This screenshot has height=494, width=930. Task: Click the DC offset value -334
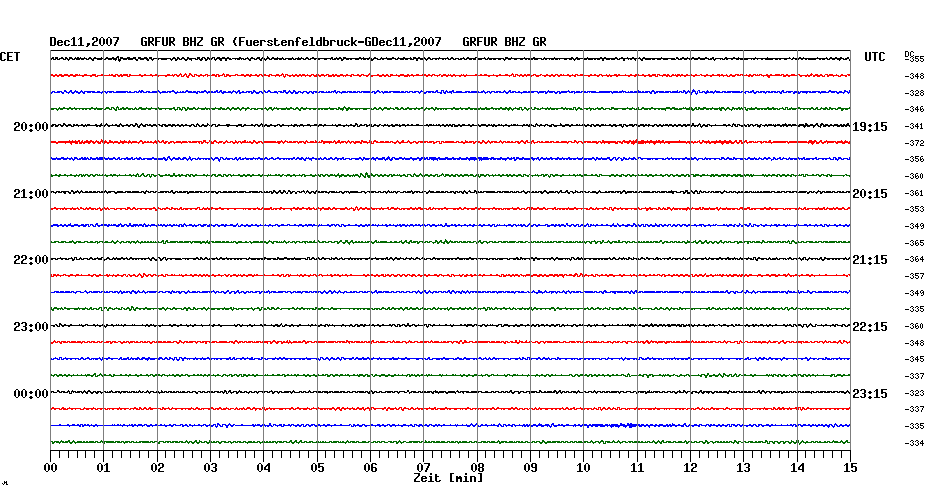point(915,443)
